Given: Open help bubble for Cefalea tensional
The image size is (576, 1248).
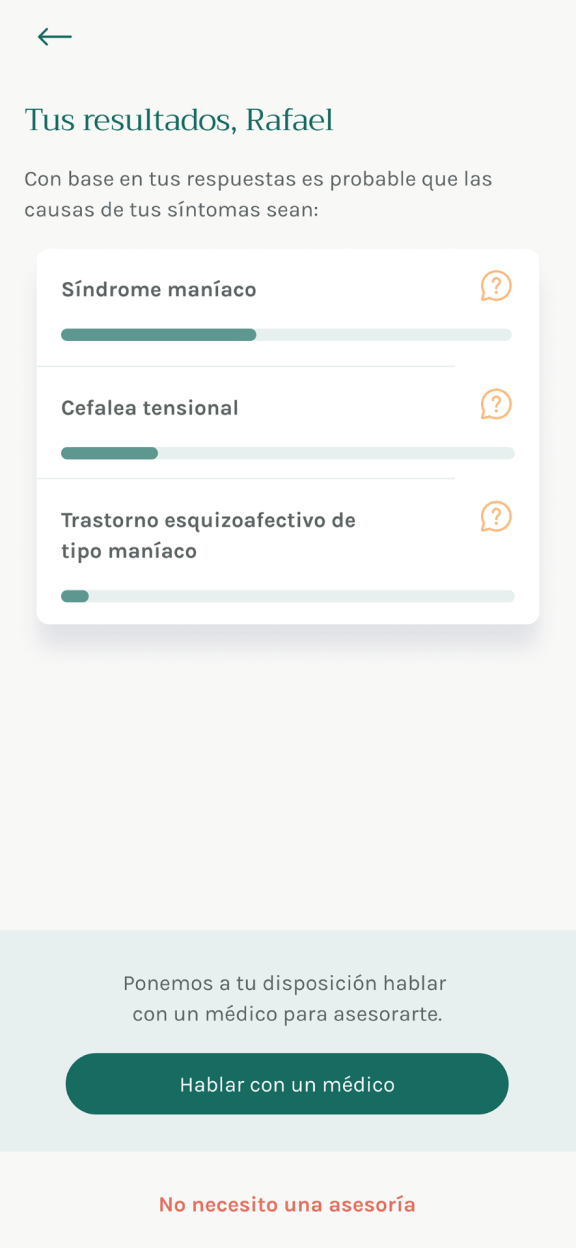Looking at the screenshot, I should (x=496, y=404).
